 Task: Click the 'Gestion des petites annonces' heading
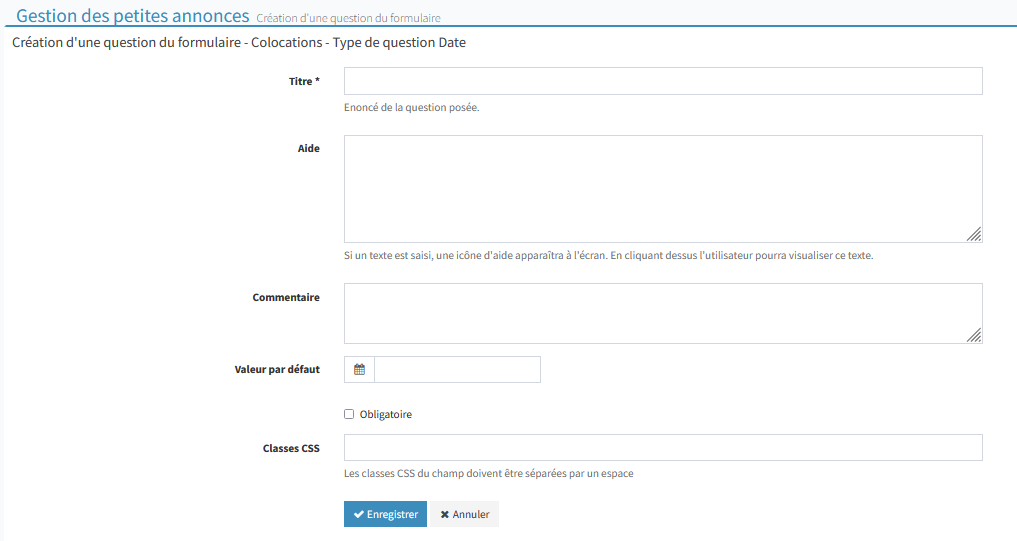[x=133, y=16]
